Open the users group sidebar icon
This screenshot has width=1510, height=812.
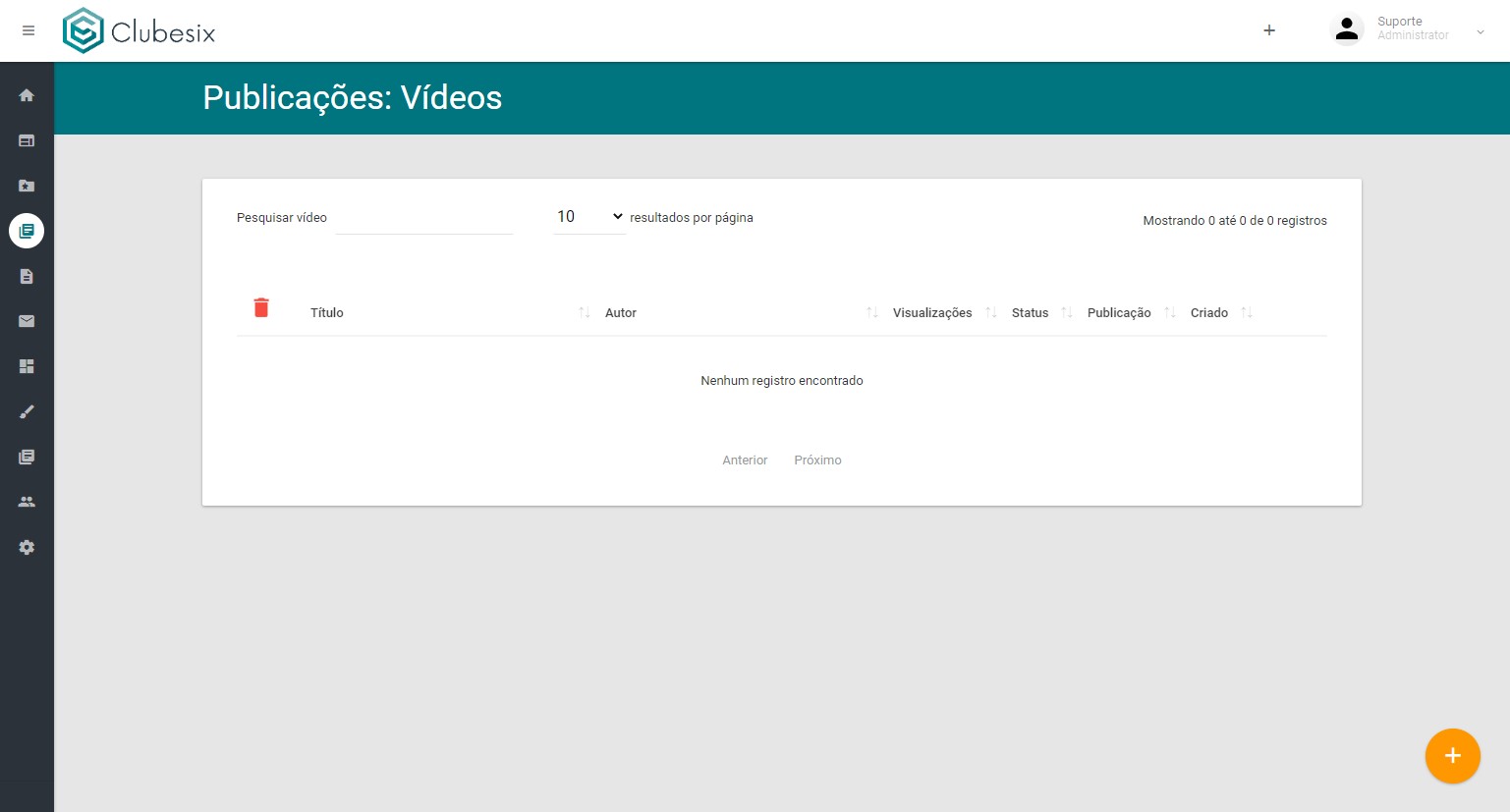(x=27, y=502)
